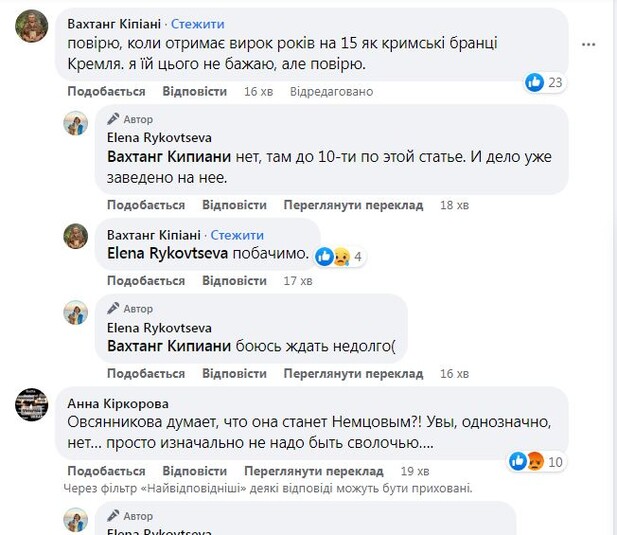Like the top comment with Подобається

coord(100,91)
